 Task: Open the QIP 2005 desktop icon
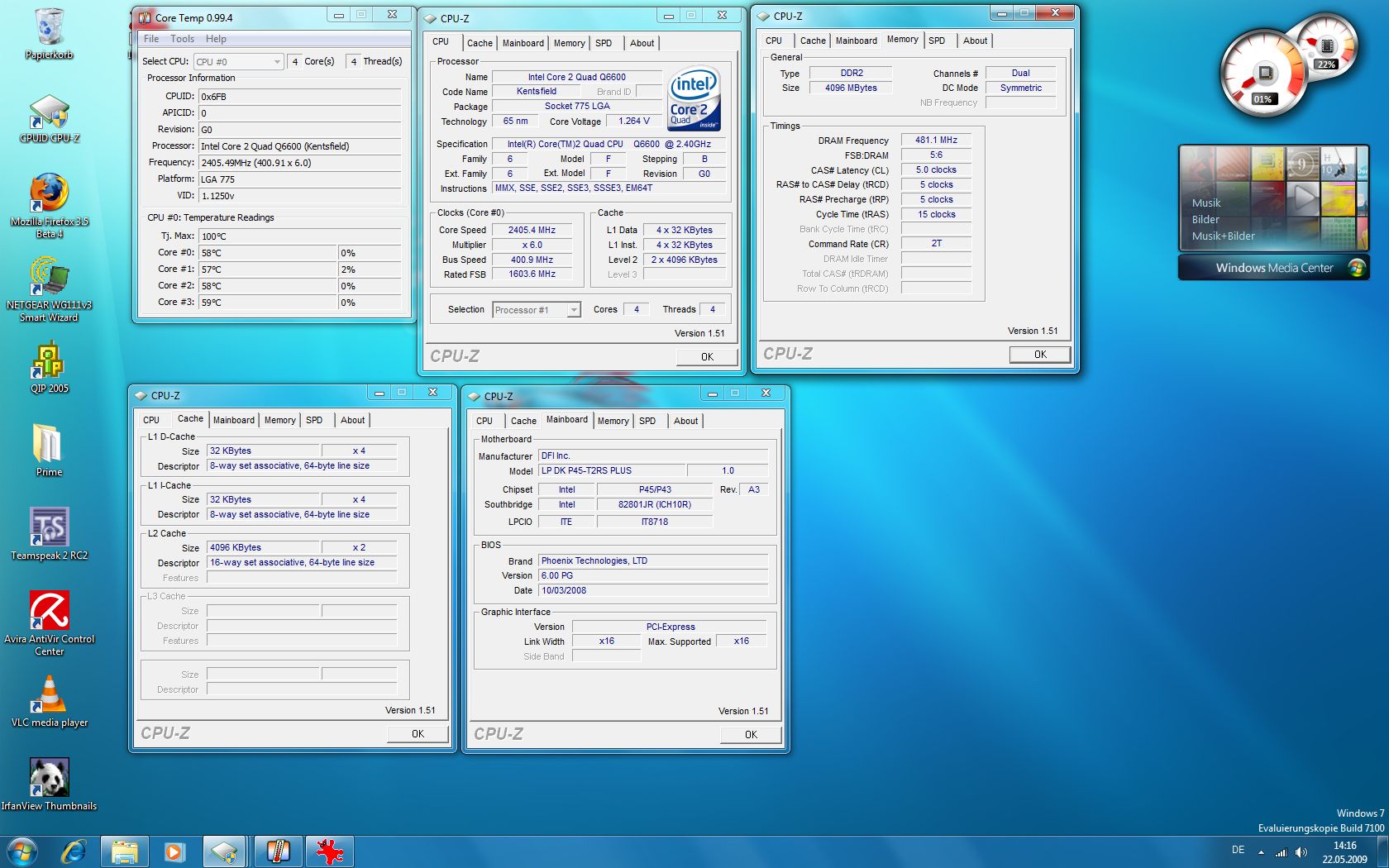[49, 362]
